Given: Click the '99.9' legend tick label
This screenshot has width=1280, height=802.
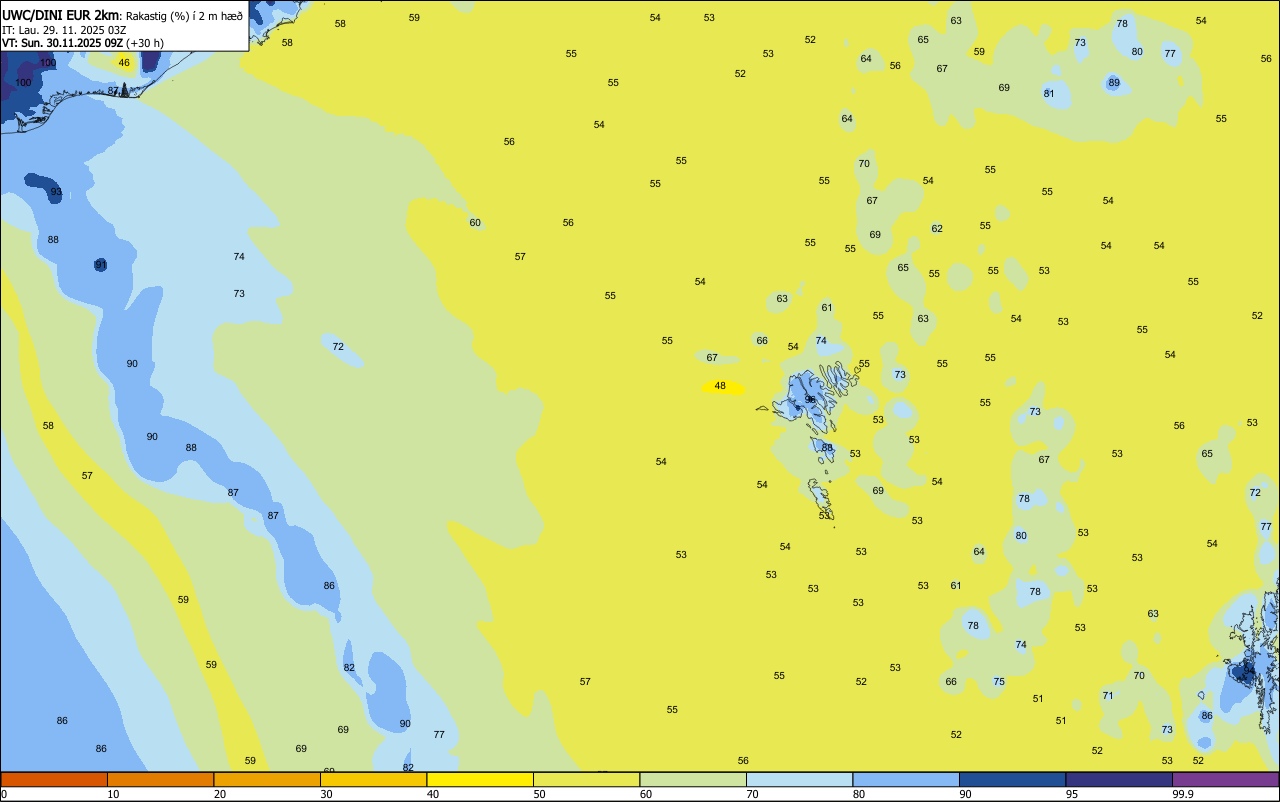Looking at the screenshot, I should 1183,794.
